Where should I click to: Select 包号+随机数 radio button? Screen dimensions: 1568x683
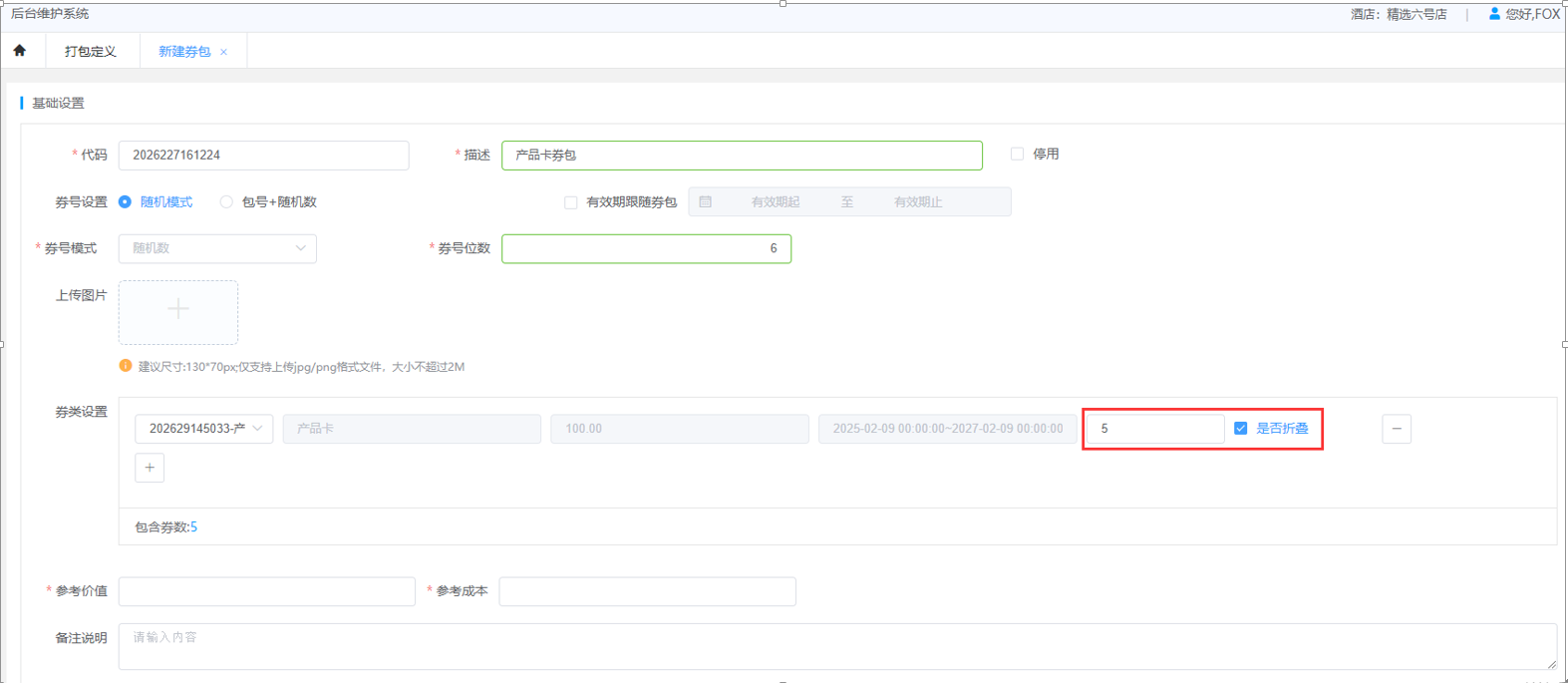pos(226,202)
